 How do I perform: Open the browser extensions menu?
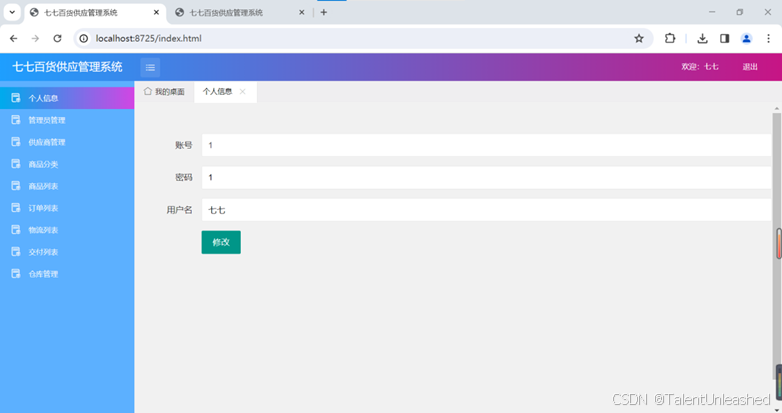pos(670,38)
